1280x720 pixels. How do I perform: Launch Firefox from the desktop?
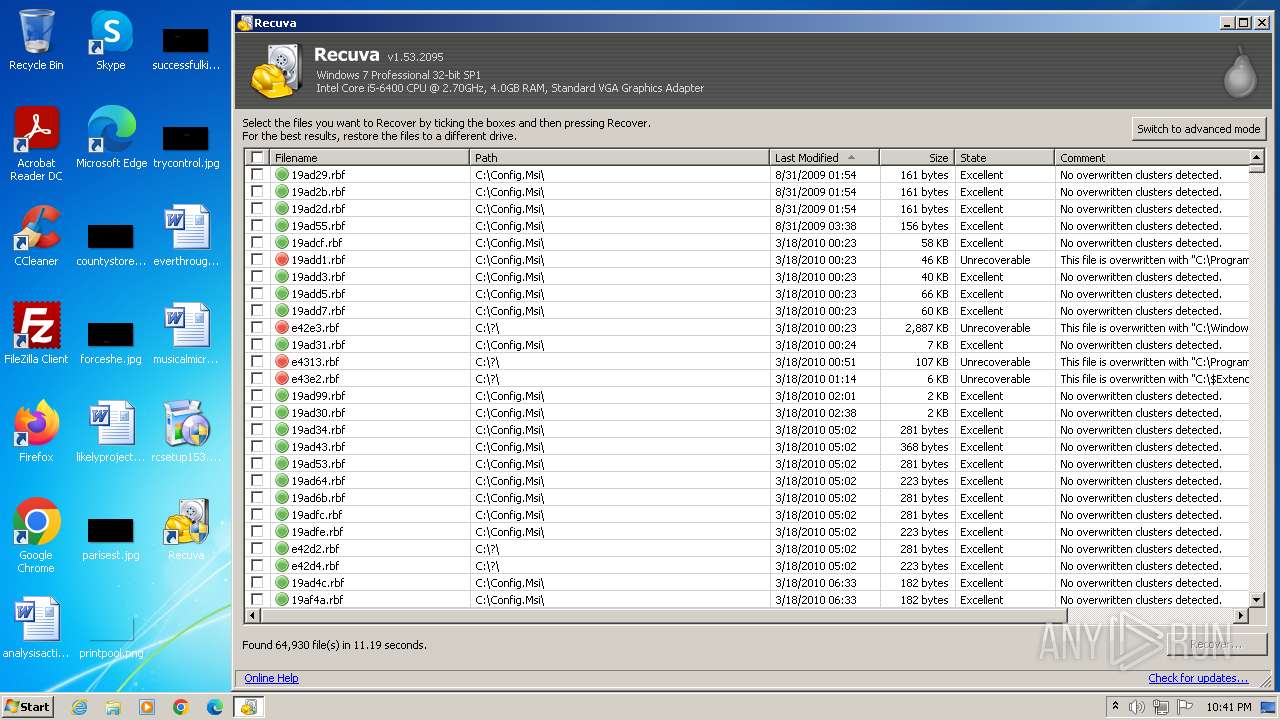pyautogui.click(x=36, y=432)
